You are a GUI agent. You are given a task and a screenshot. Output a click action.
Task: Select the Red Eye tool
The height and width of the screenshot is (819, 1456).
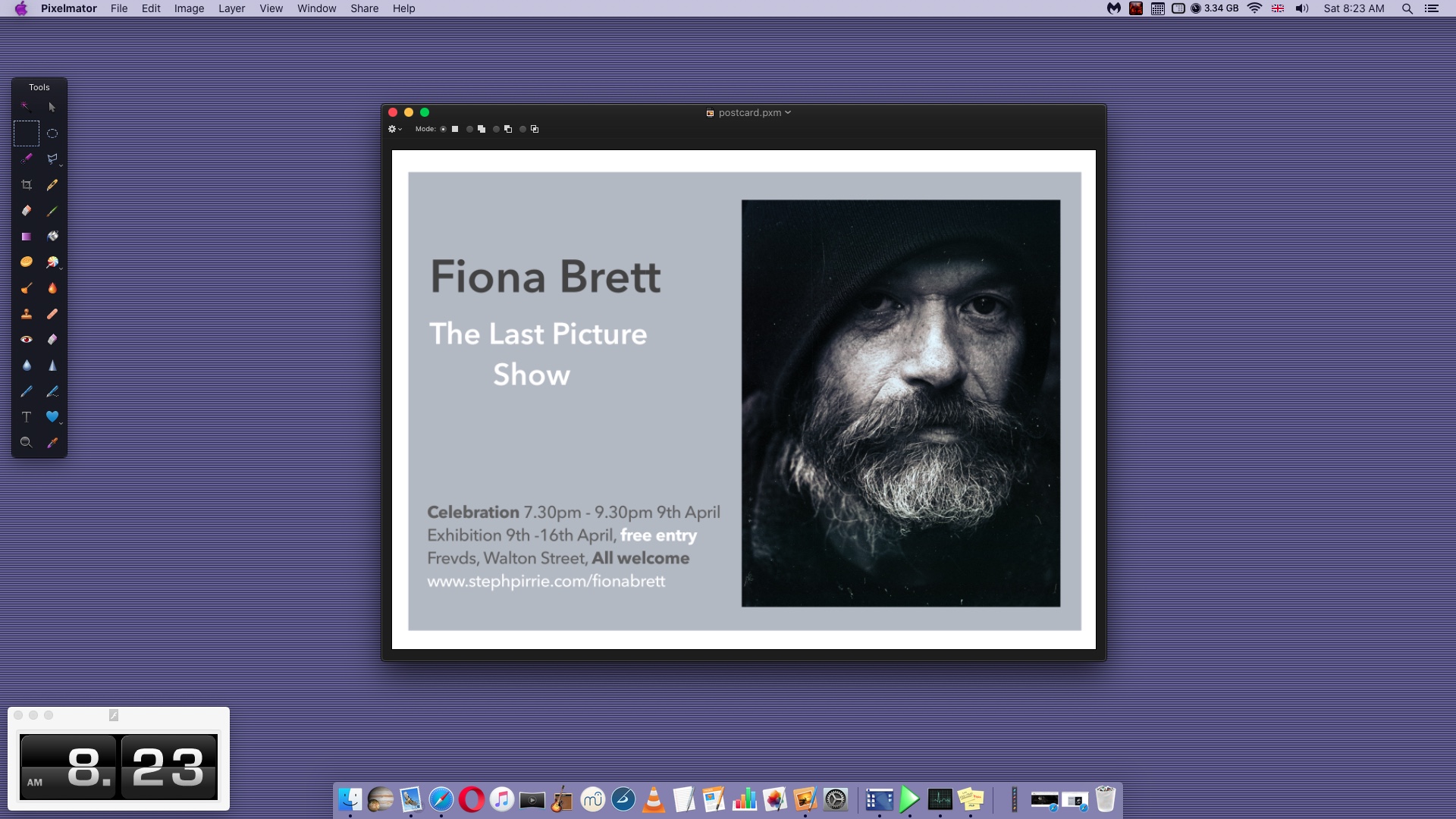click(x=27, y=340)
